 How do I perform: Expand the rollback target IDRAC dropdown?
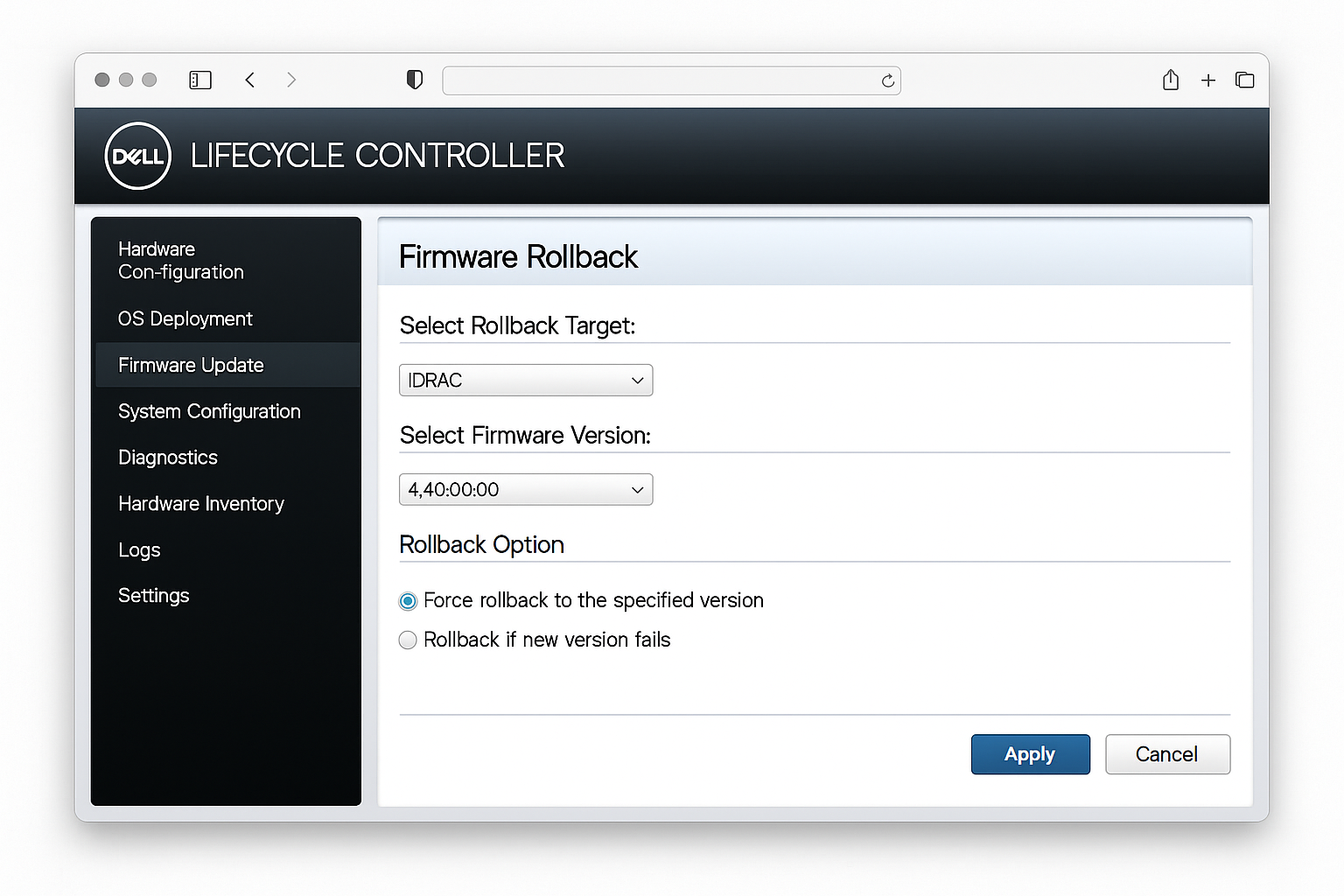(x=526, y=381)
